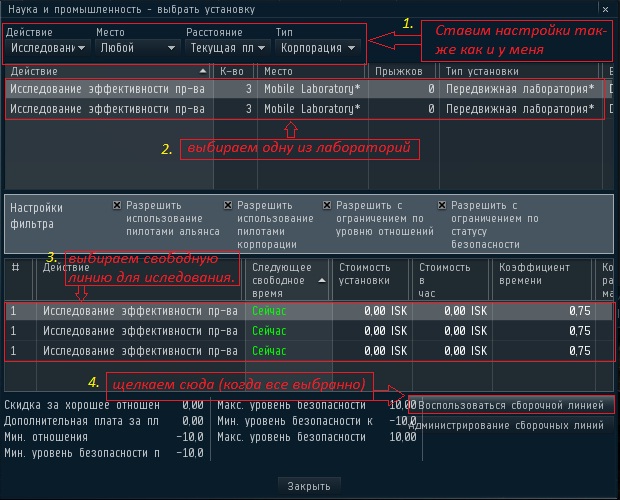Open the Тип dropdown set to Корпорация
The width and height of the screenshot is (620, 500).
pos(318,48)
